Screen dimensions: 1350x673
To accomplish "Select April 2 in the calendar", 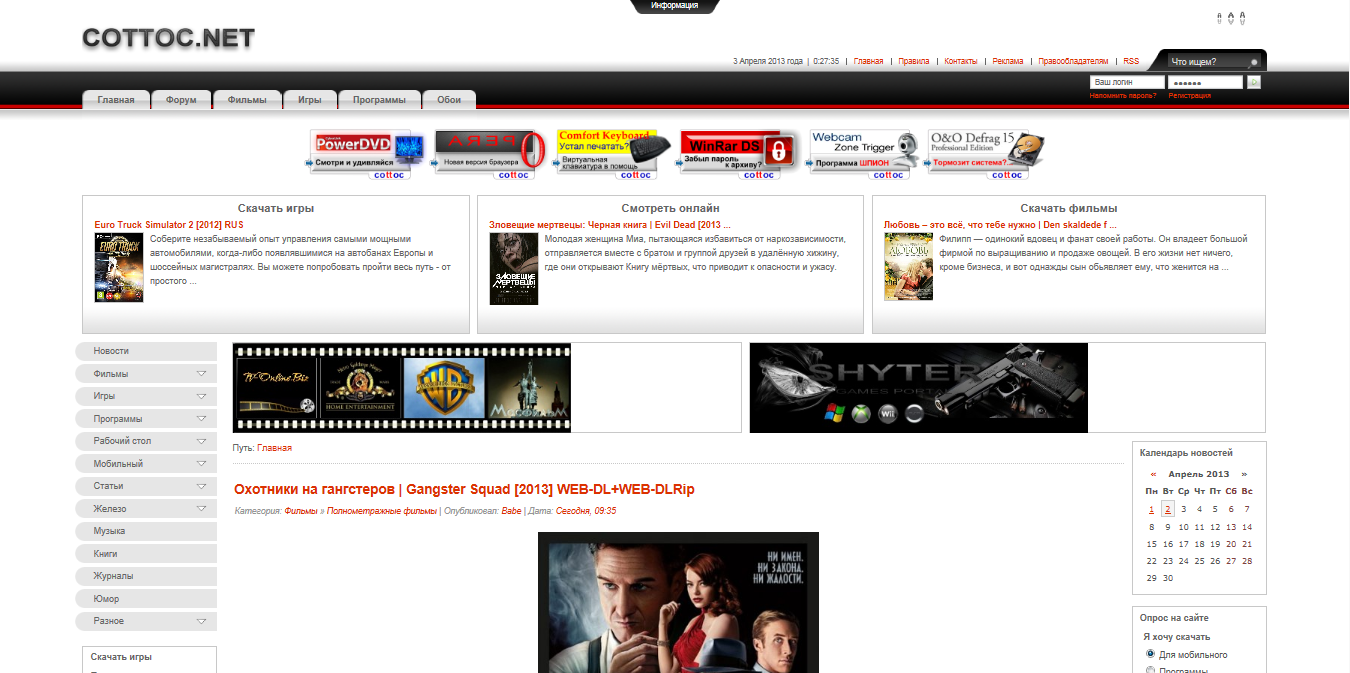I will 1168,509.
